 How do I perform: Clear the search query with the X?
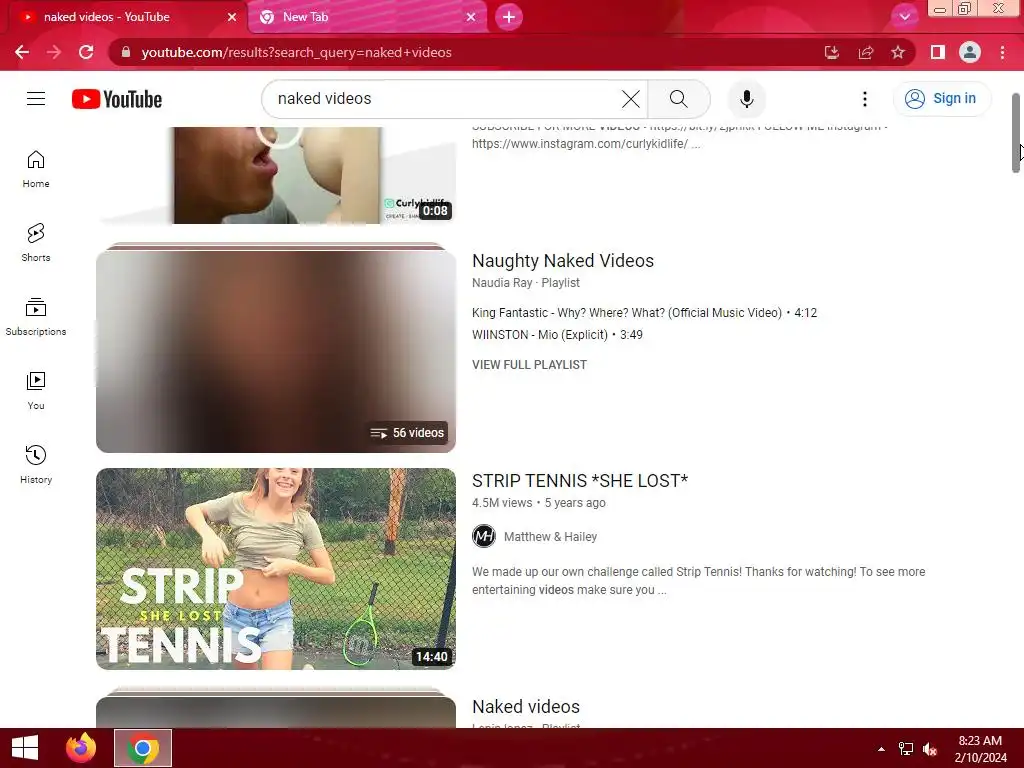[631, 99]
